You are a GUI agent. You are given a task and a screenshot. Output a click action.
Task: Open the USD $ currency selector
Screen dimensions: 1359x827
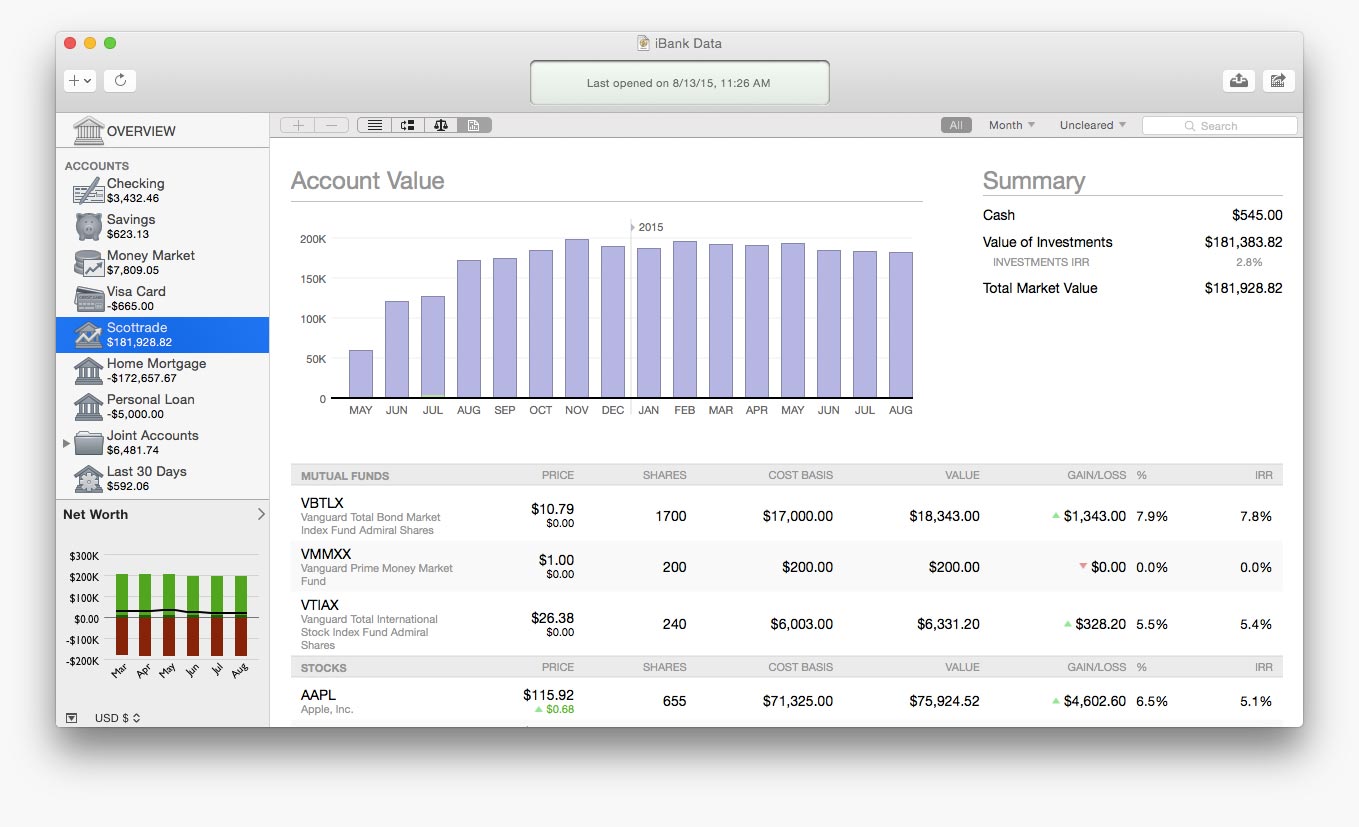click(117, 717)
